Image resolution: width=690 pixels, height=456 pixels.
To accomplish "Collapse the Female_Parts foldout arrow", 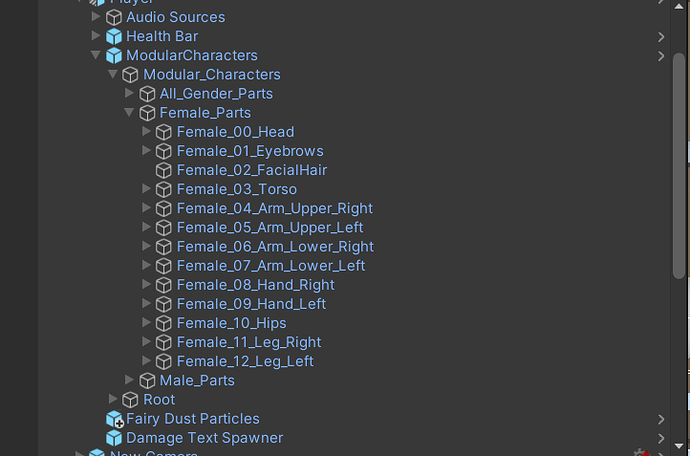I will [129, 113].
